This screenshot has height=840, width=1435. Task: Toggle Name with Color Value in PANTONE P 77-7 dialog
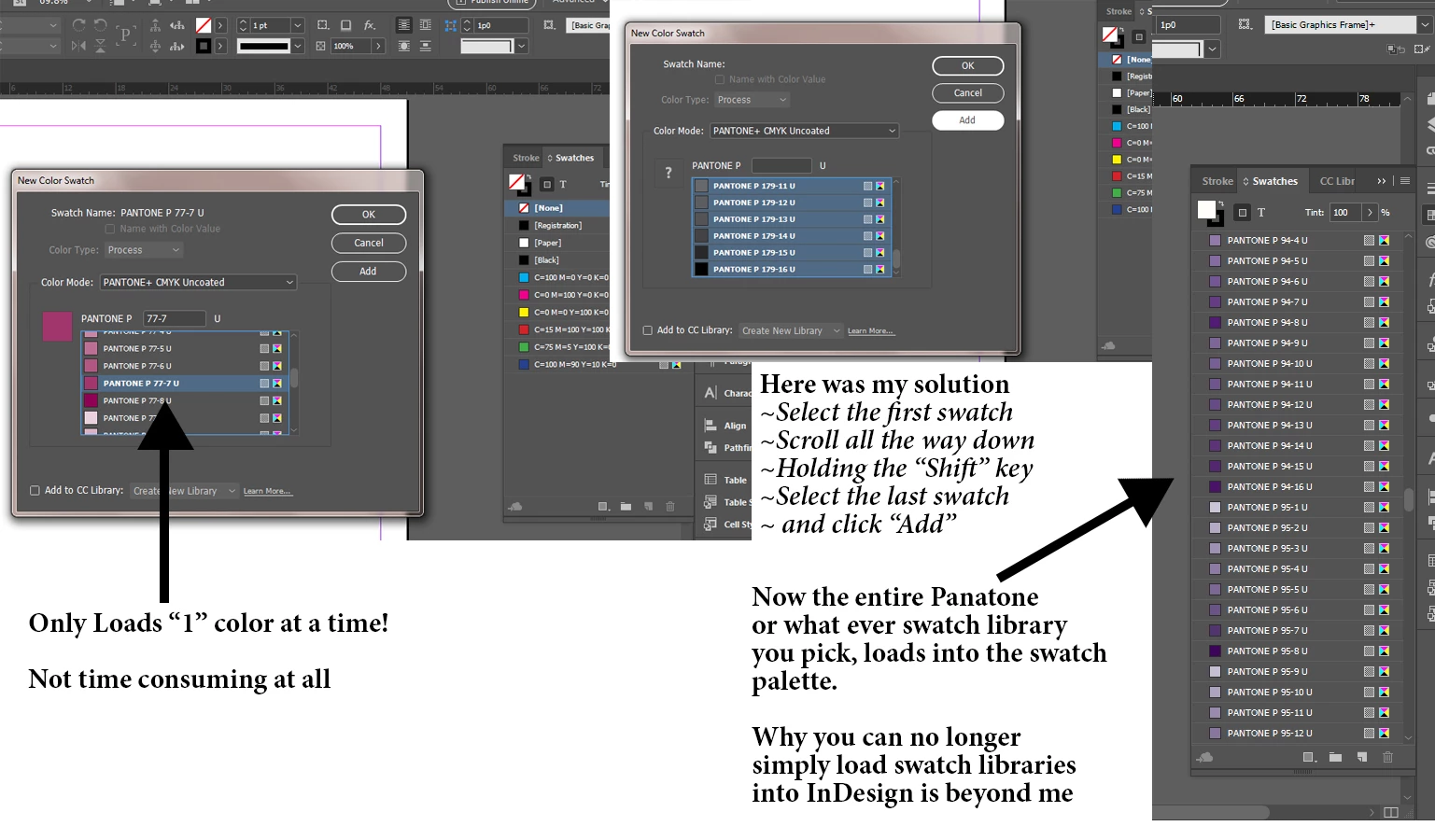pyautogui.click(x=109, y=229)
